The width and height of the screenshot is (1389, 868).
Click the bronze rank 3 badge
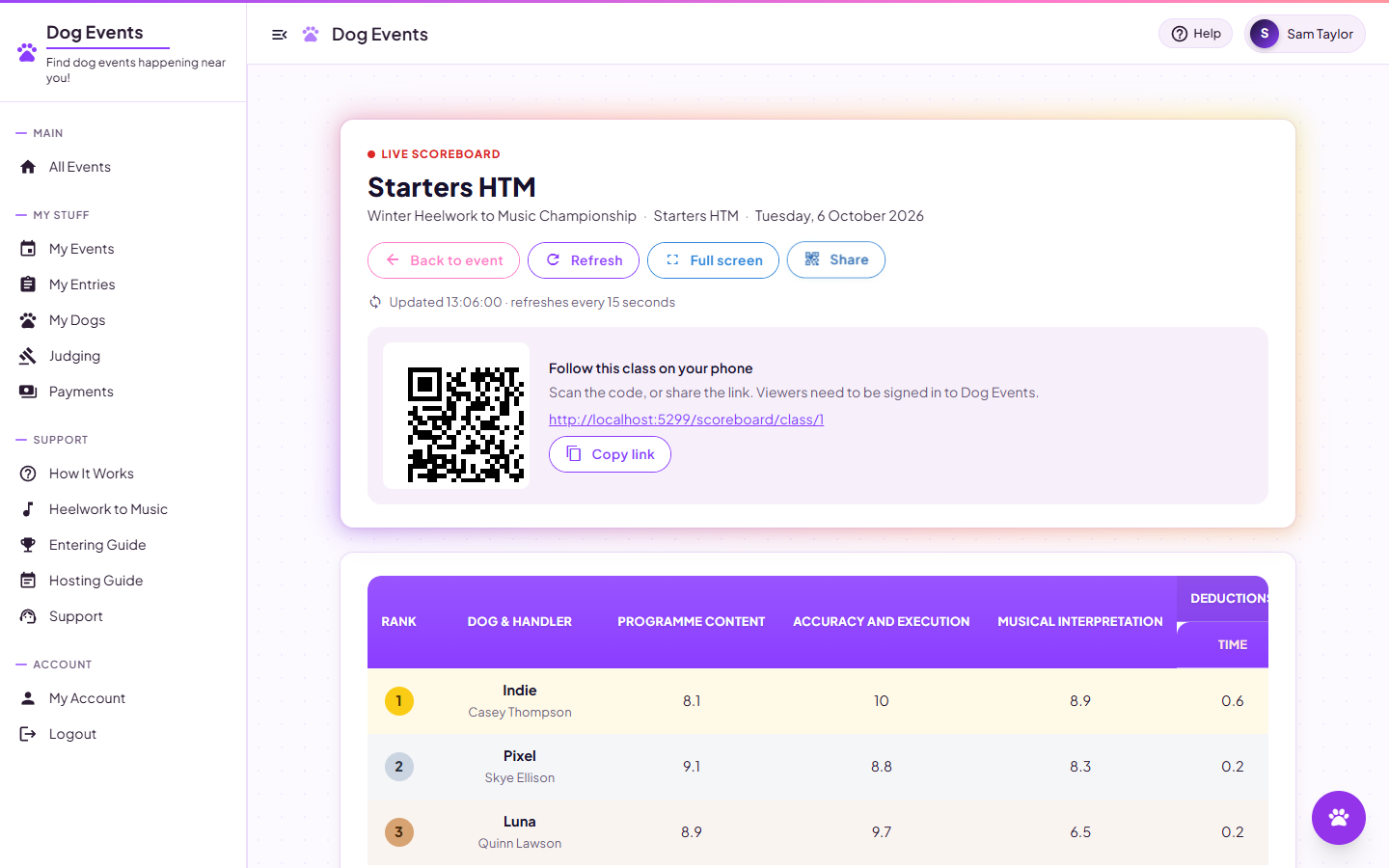coord(399,832)
